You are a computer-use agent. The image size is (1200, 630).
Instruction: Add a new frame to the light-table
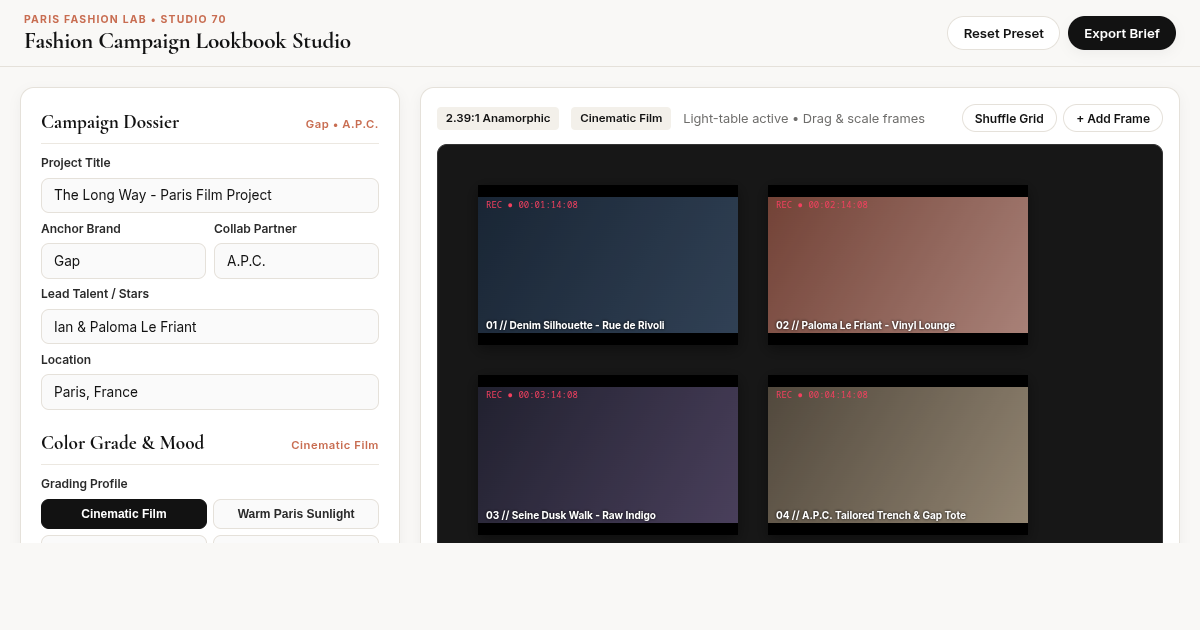1113,118
